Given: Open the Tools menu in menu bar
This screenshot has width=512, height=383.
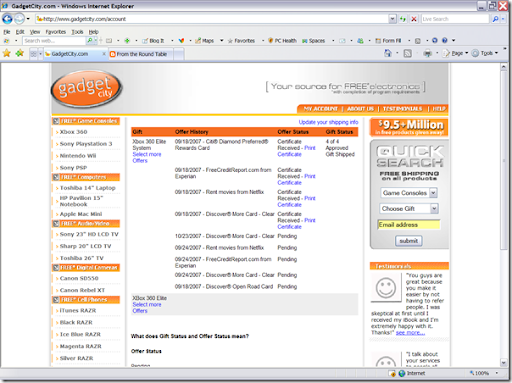Looking at the screenshot, I should pyautogui.click(x=77, y=32).
